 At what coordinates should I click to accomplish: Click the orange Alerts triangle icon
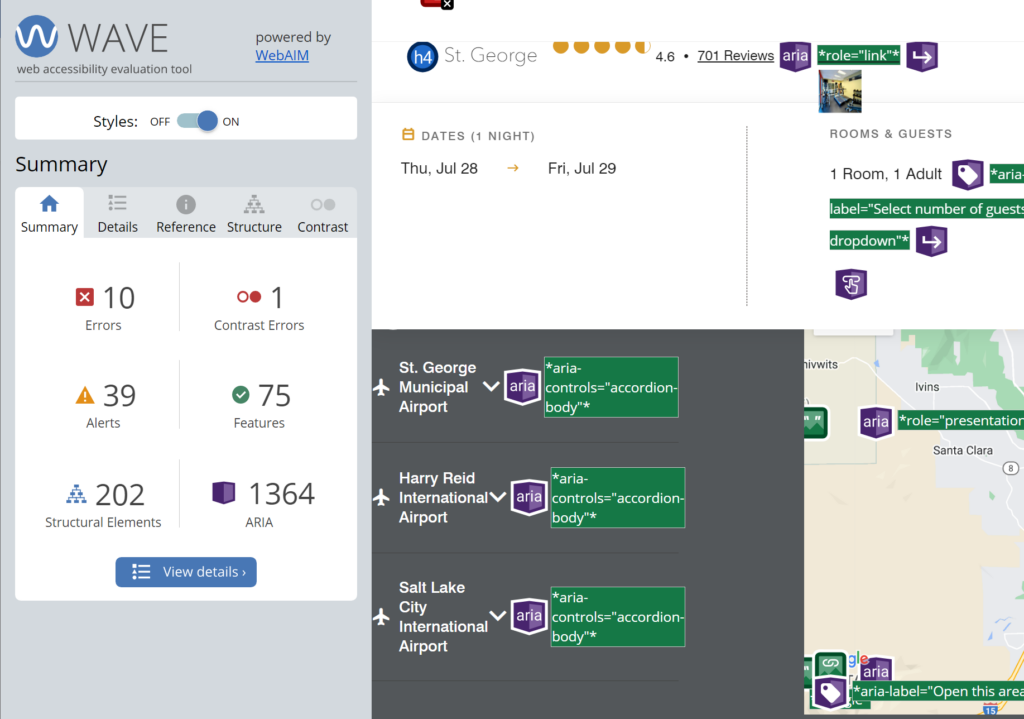click(85, 396)
